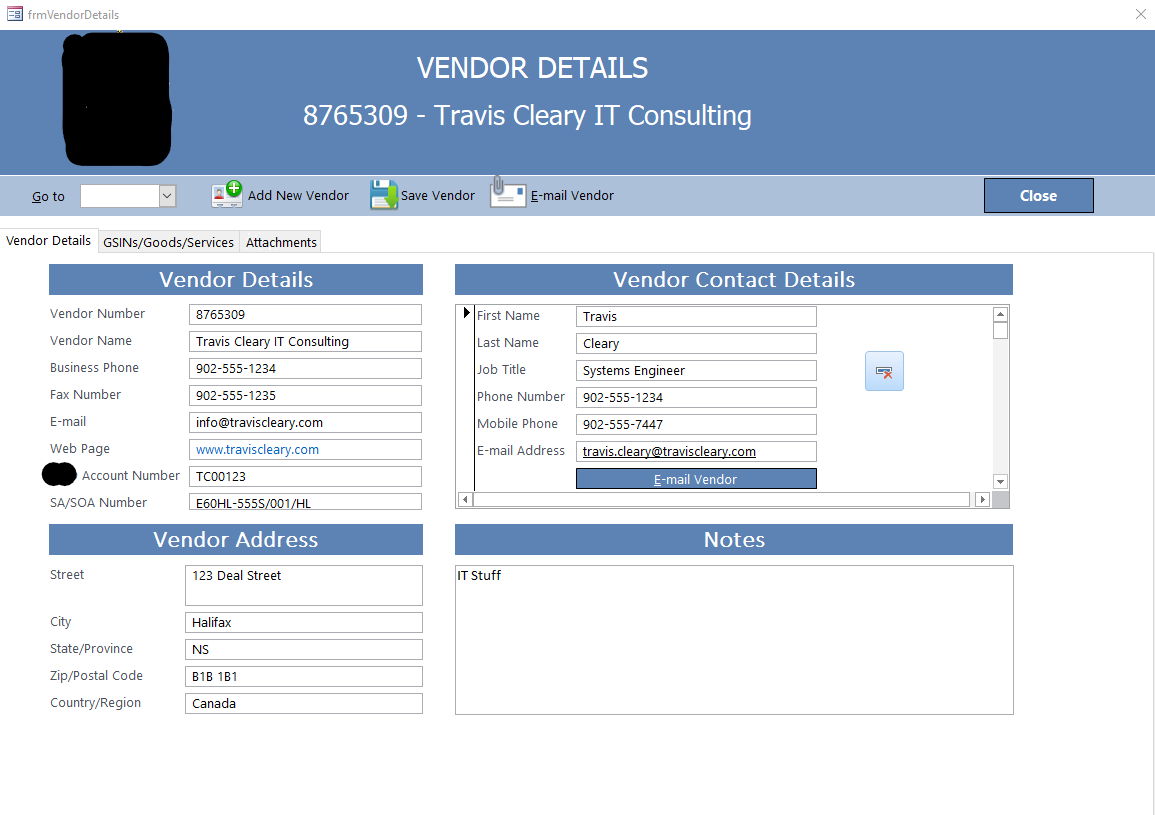Click the Add New Vendor icon
The image size is (1155, 815).
[x=227, y=195]
